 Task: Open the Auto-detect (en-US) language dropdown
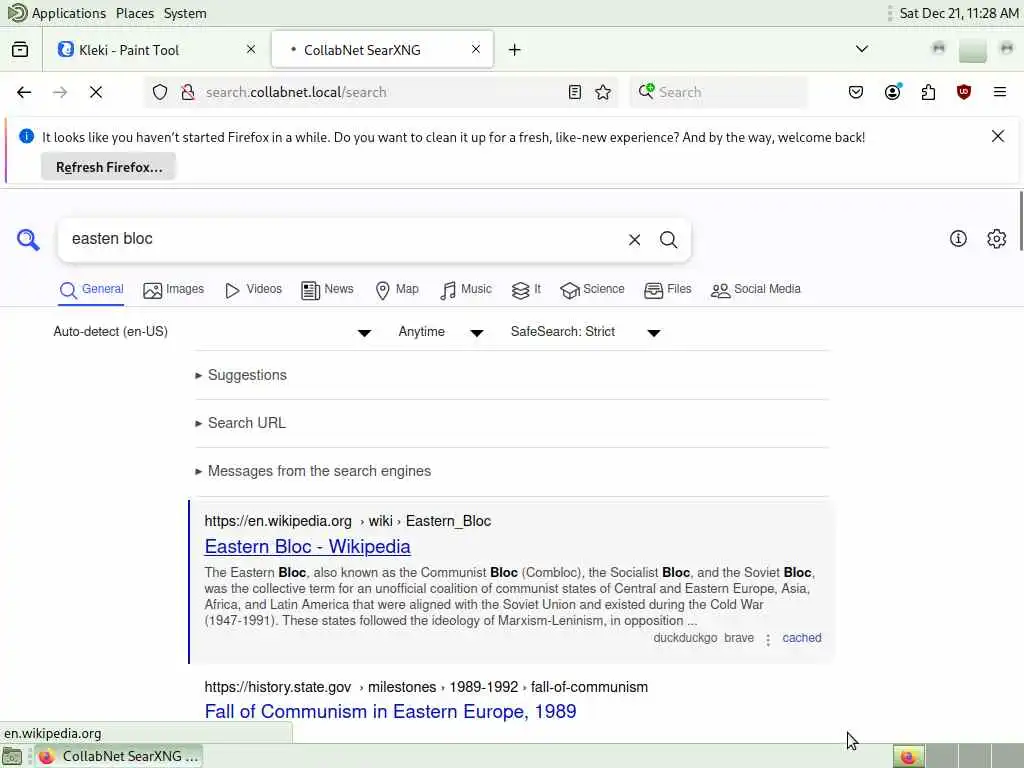pyautogui.click(x=212, y=332)
